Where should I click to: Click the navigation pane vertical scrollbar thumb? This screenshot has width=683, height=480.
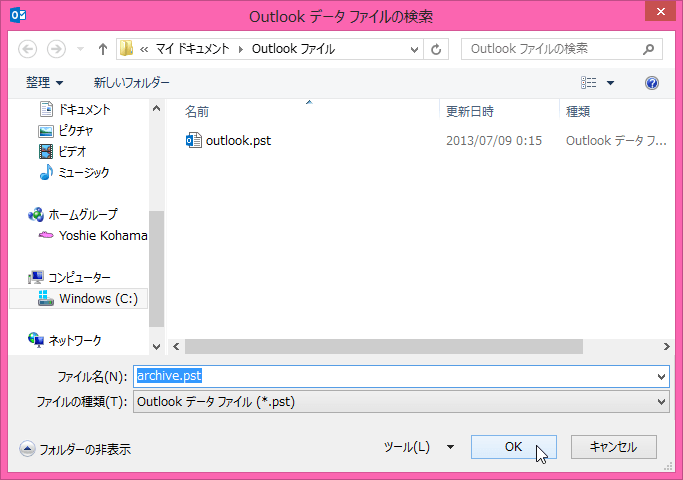[x=156, y=269]
